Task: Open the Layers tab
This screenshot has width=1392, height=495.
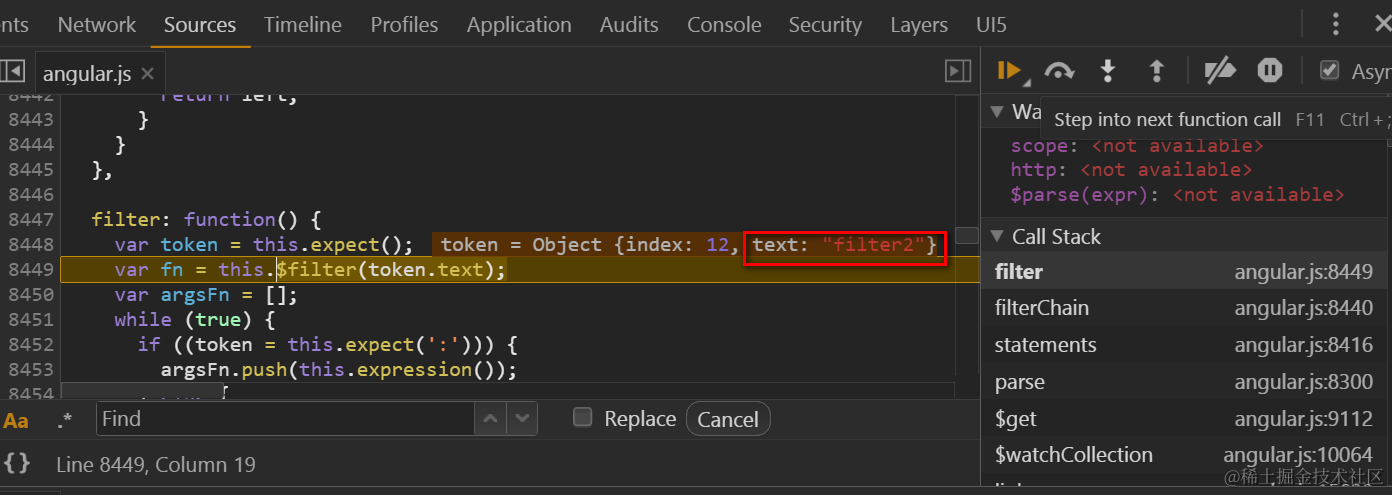Action: (919, 24)
